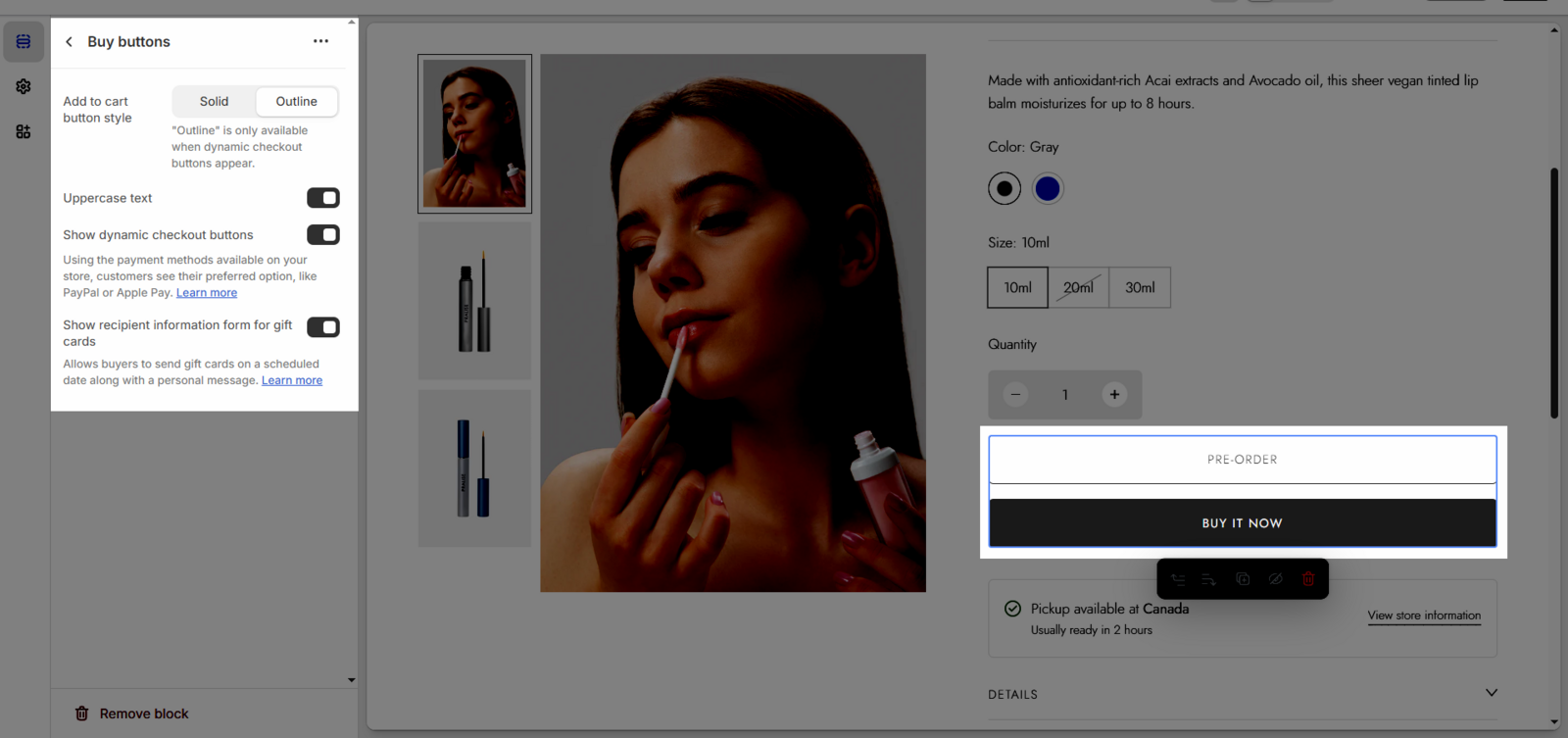Select the Outline button style

(x=296, y=102)
